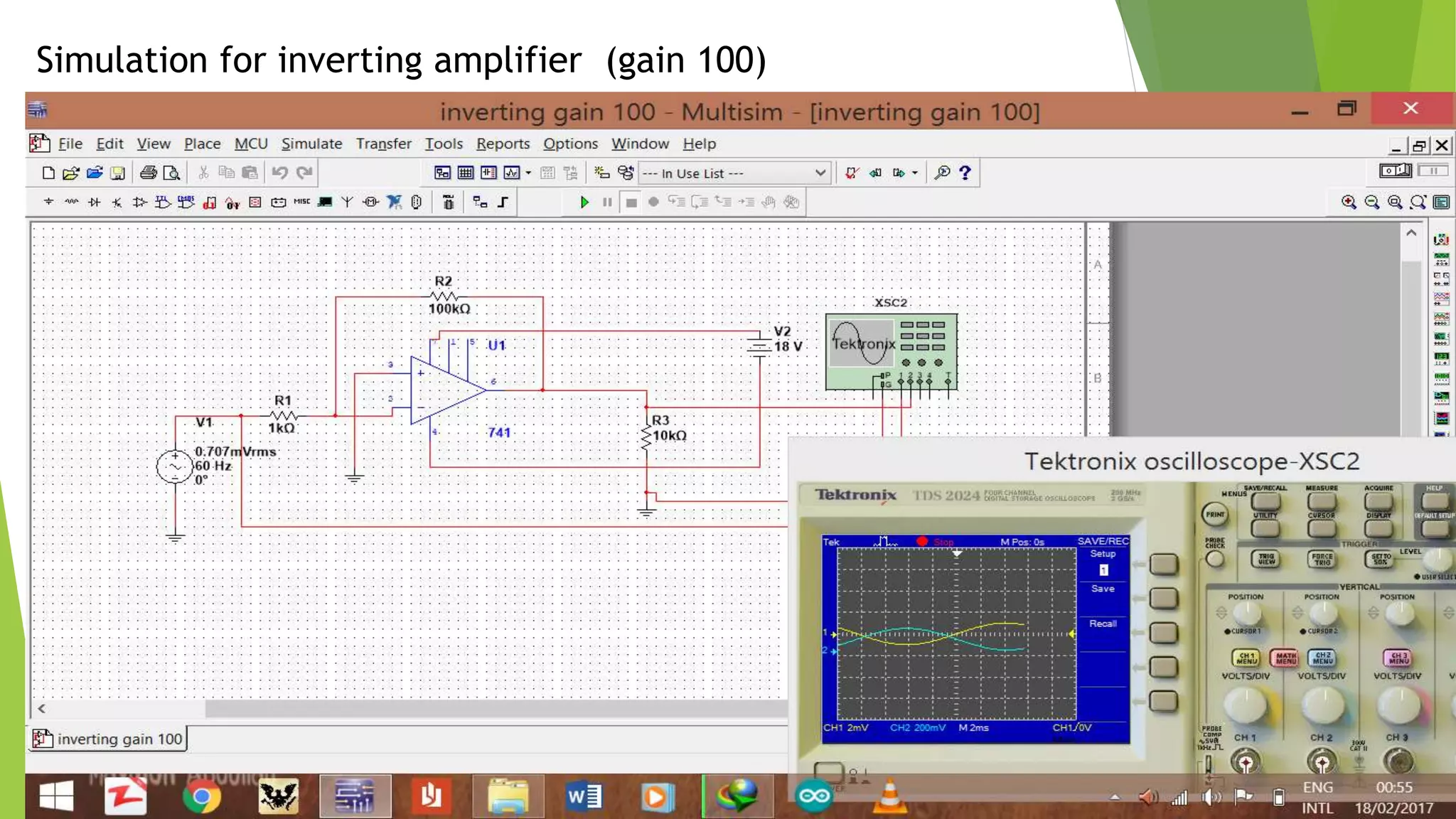The height and width of the screenshot is (819, 1456).
Task: Open a file with the Open folder icon
Action: pyautogui.click(x=70, y=173)
